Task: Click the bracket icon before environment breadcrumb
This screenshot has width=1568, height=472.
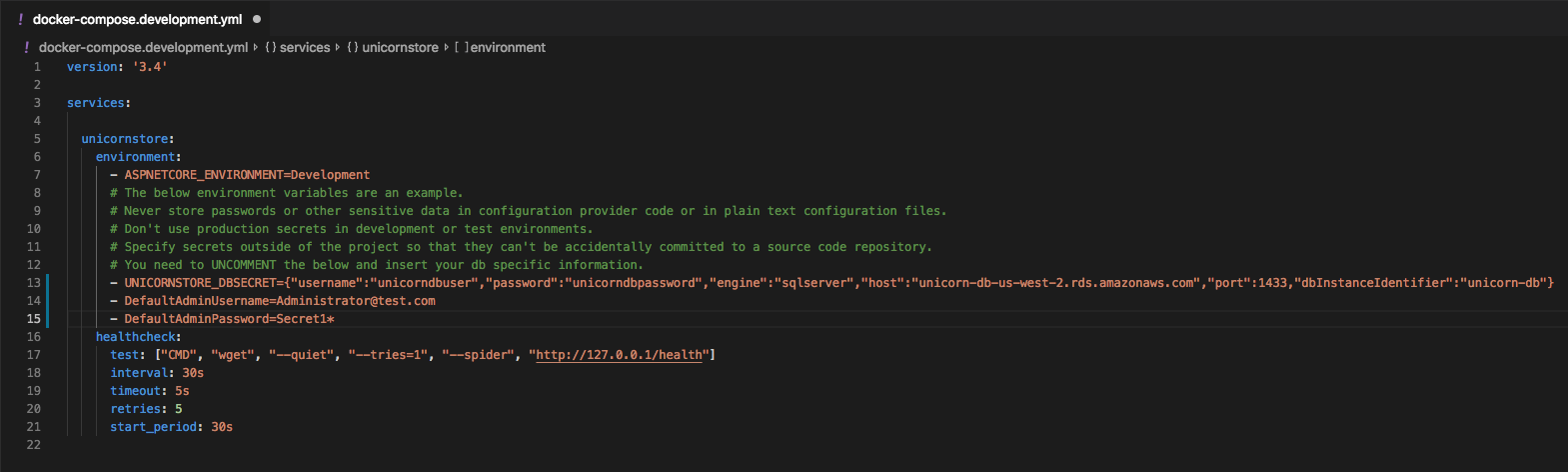Action: pyautogui.click(x=461, y=47)
